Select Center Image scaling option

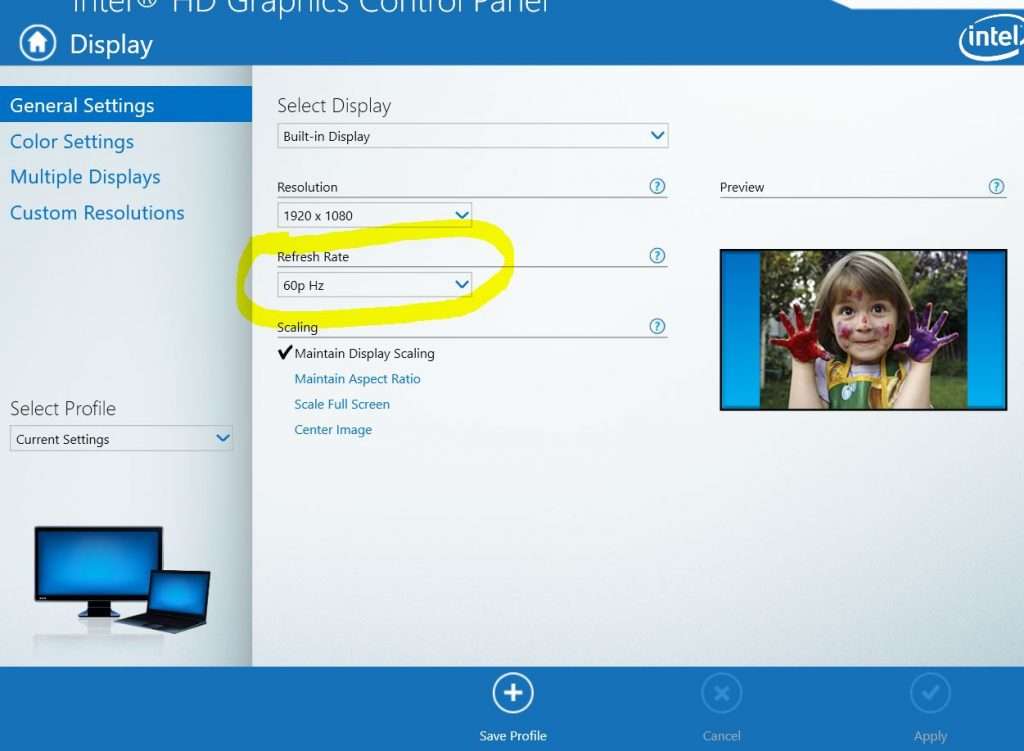[x=333, y=430]
